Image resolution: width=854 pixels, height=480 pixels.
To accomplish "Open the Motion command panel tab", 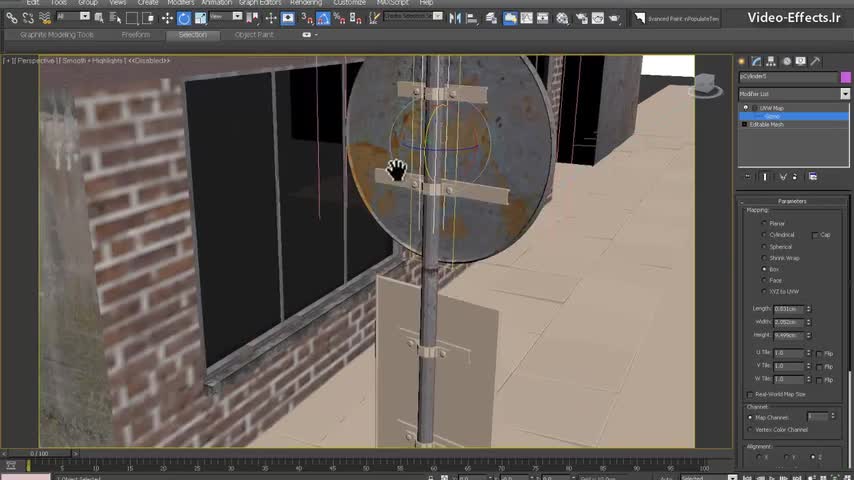I will coord(786,61).
